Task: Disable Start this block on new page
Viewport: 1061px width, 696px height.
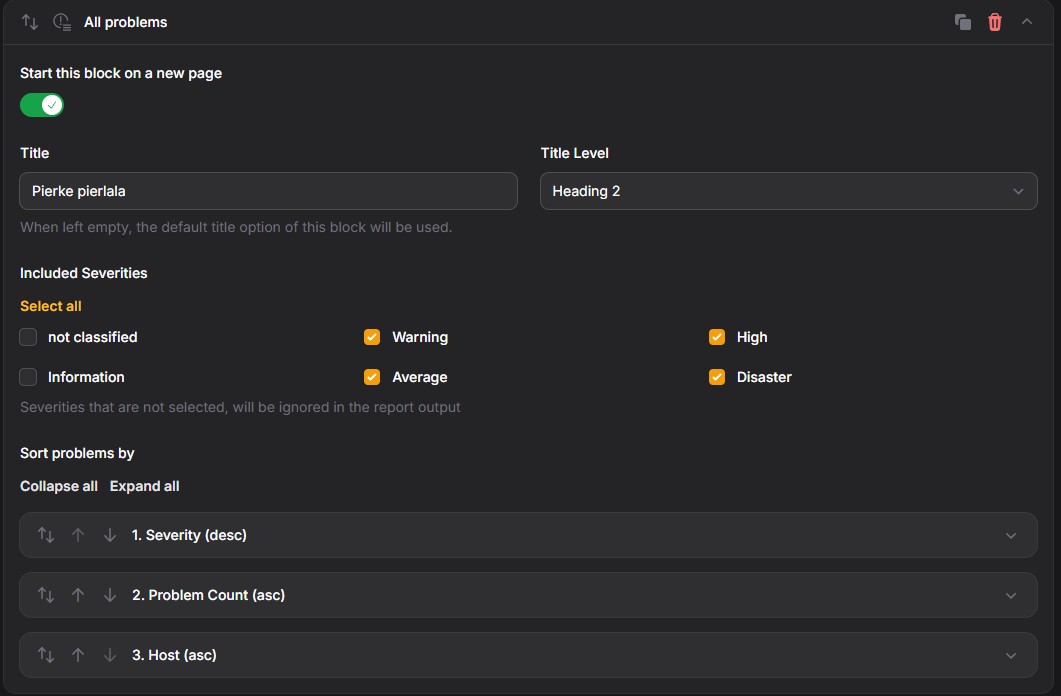Action: 42,106
